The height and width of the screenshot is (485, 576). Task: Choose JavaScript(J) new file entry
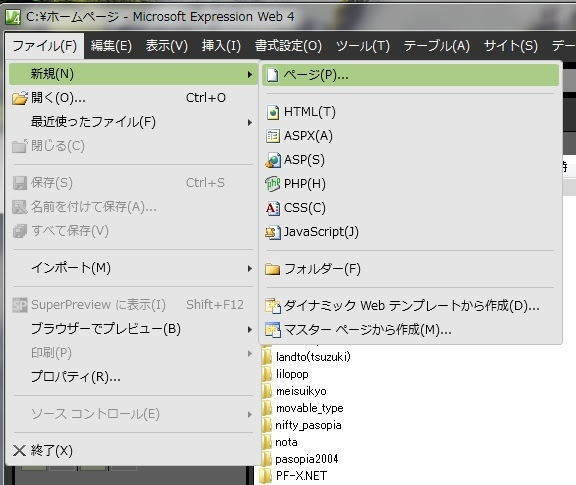click(410, 232)
